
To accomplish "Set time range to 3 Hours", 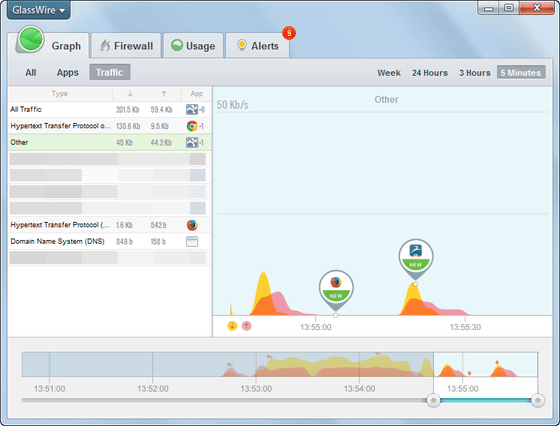I will 475,73.
